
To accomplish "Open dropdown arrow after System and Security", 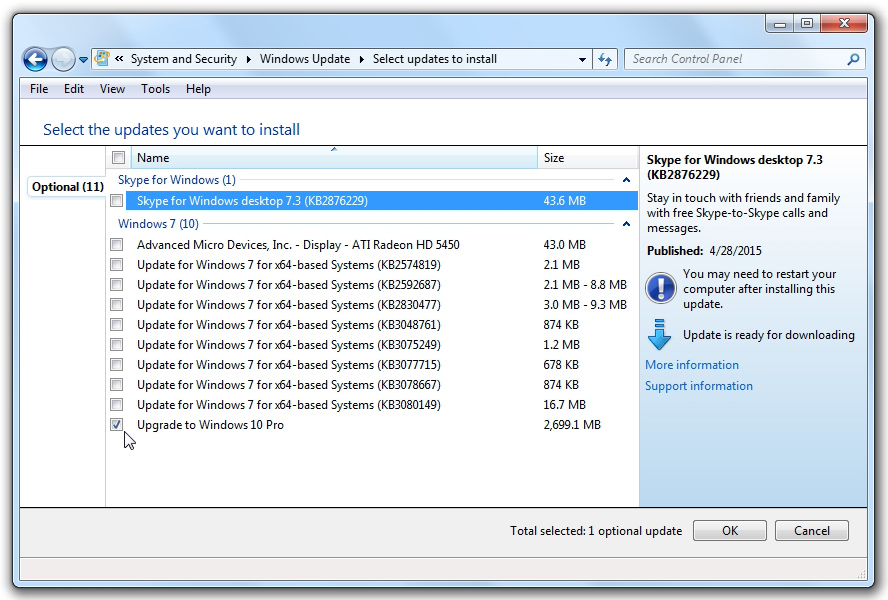I will (248, 59).
